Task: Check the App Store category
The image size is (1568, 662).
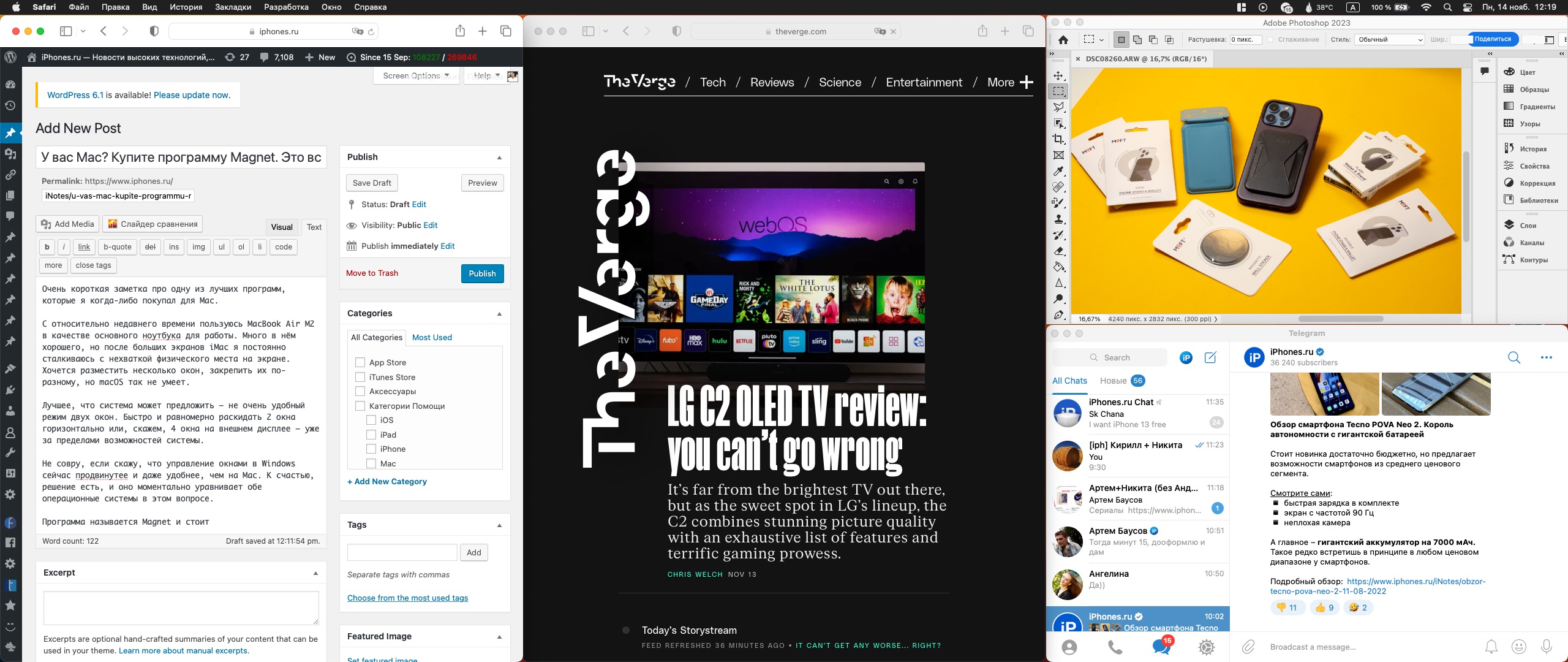Action: (x=360, y=362)
